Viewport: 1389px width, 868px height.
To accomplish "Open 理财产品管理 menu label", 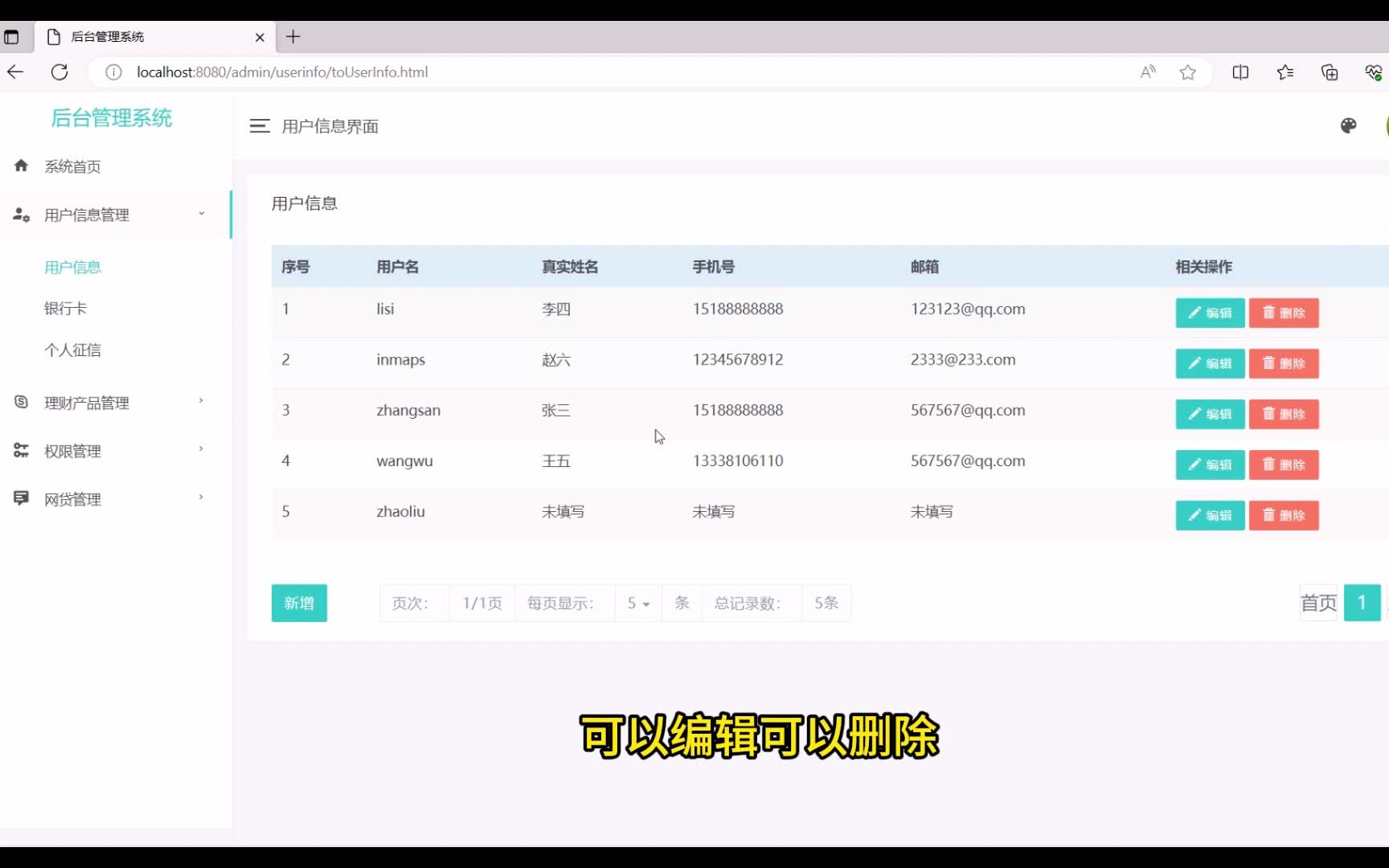I will (87, 403).
